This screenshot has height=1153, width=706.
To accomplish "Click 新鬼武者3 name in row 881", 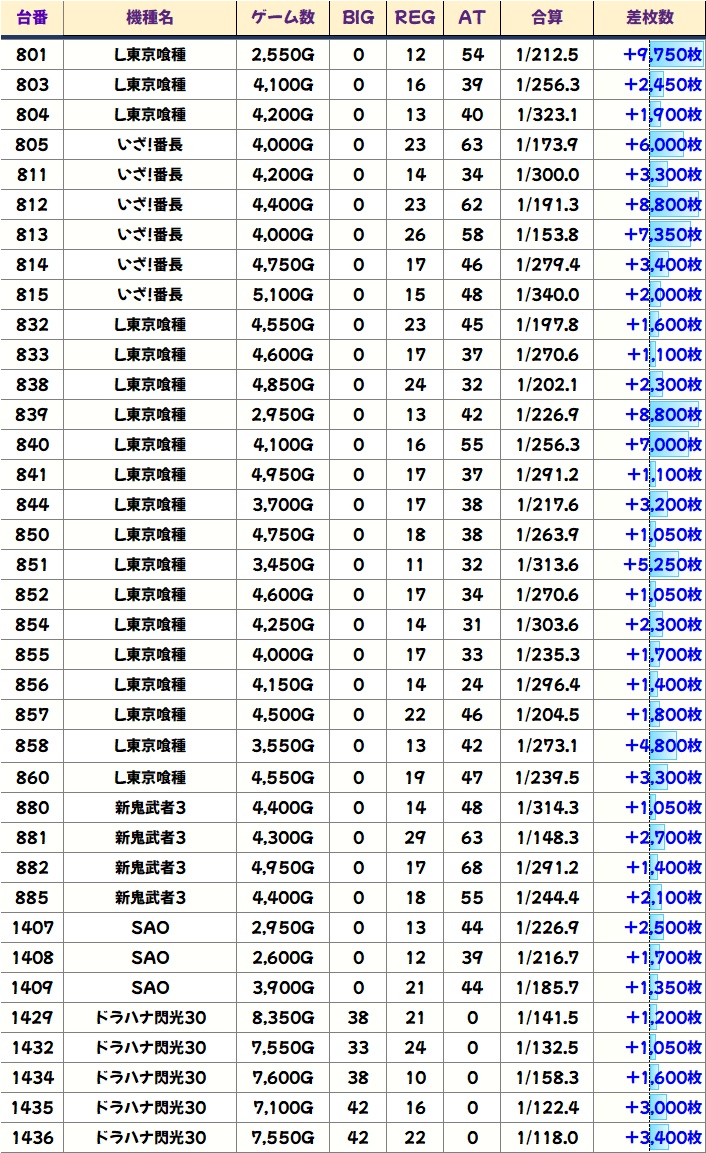I will click(150, 837).
